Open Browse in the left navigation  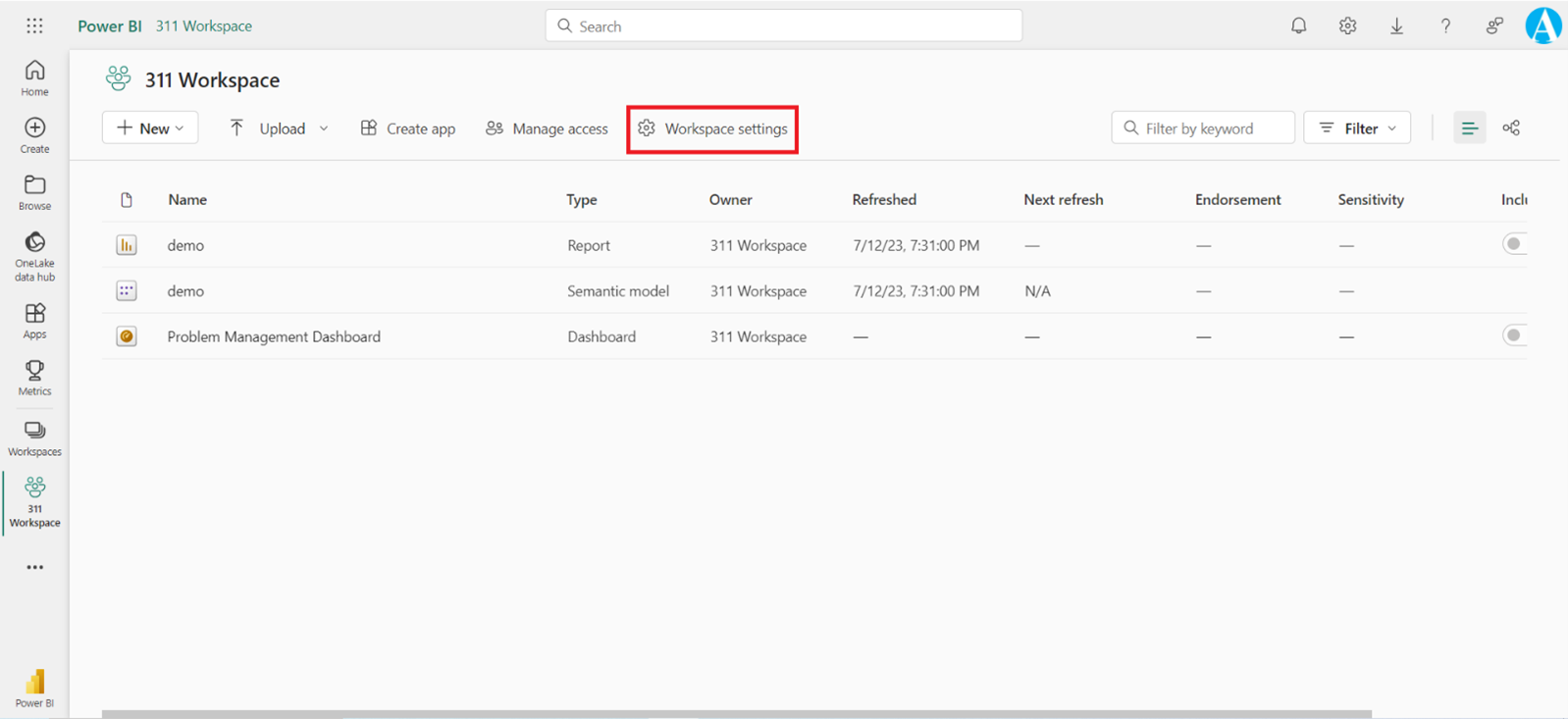[34, 192]
